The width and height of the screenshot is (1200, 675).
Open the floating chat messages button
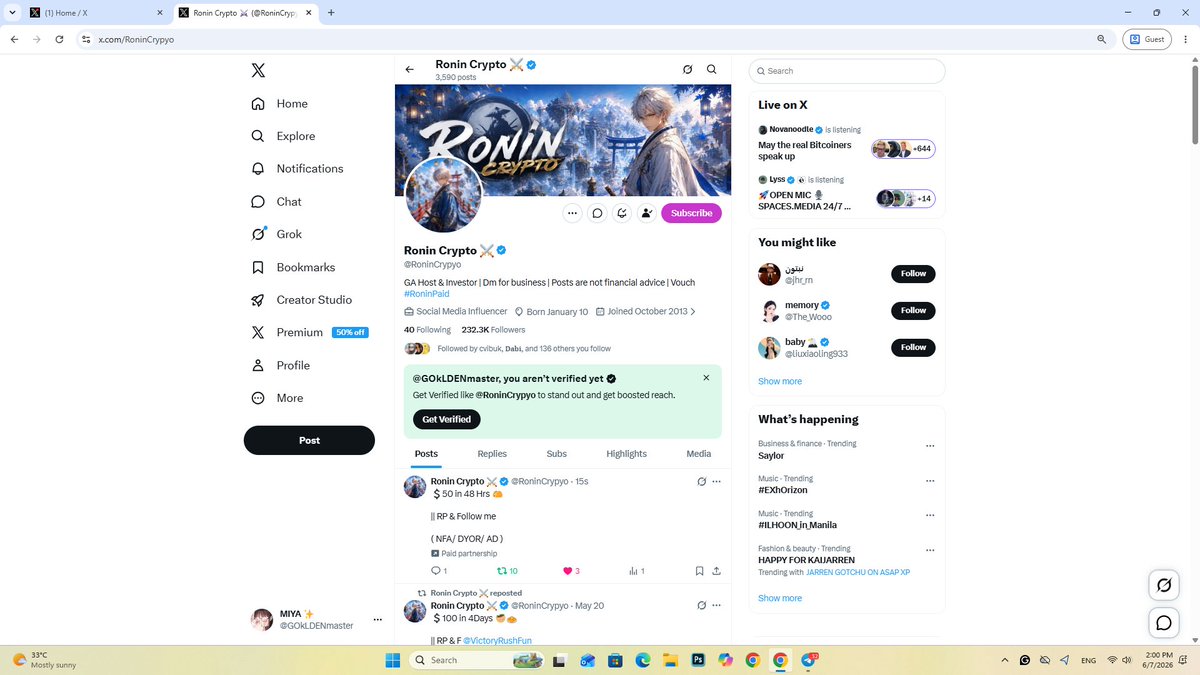tap(1164, 623)
